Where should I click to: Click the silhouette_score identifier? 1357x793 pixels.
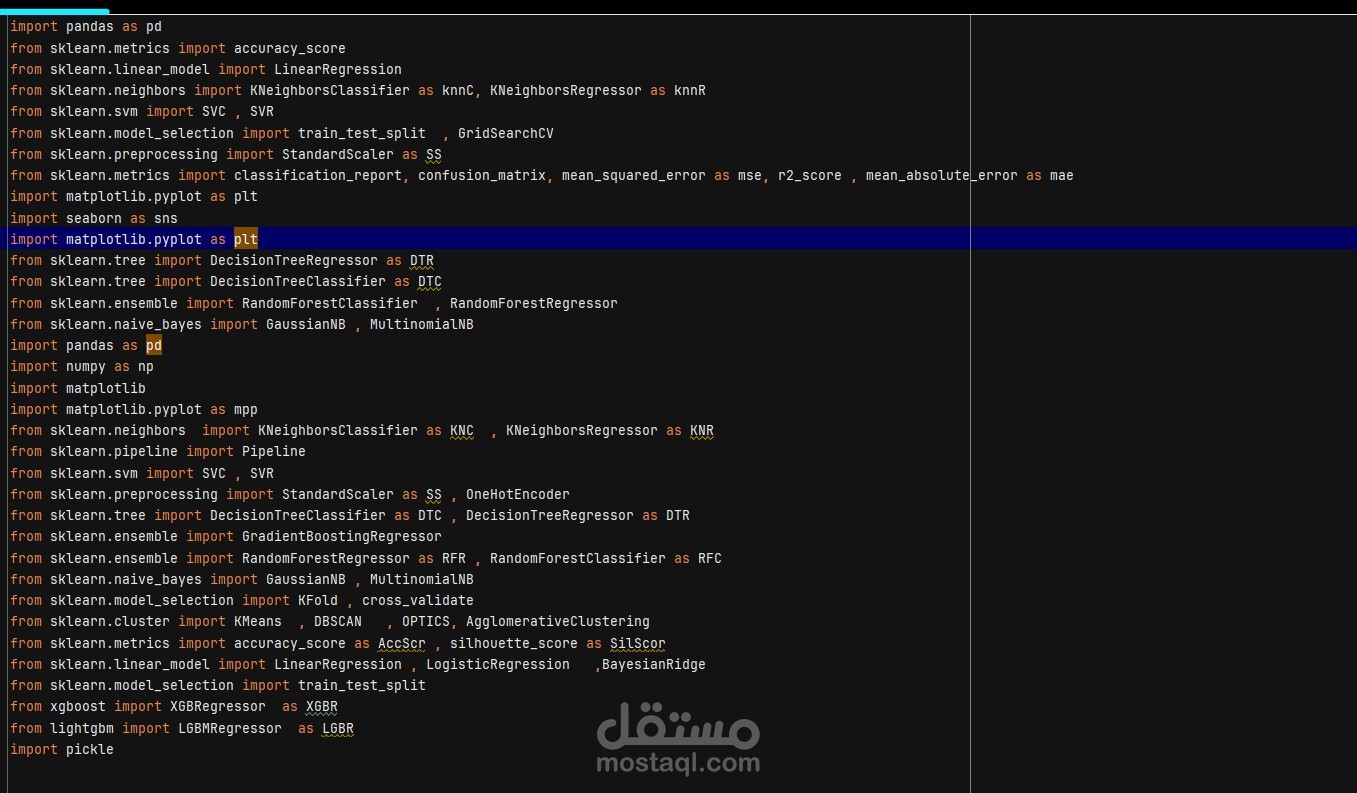click(x=514, y=643)
